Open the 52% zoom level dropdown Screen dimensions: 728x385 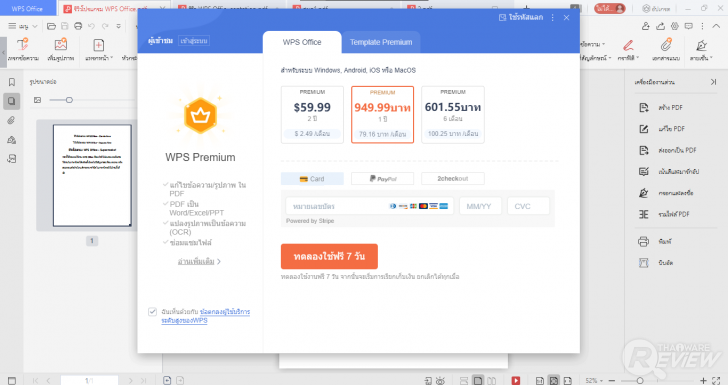click(x=594, y=380)
